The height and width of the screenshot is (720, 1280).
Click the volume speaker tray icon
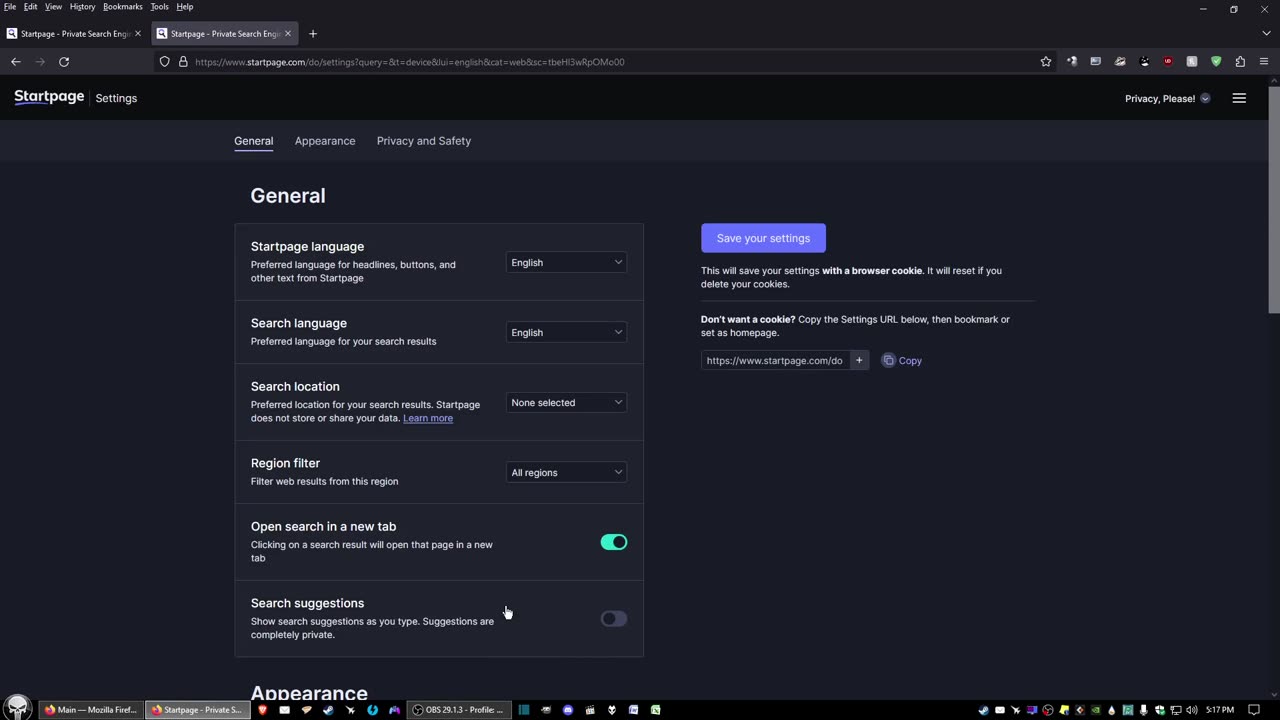click(1191, 710)
